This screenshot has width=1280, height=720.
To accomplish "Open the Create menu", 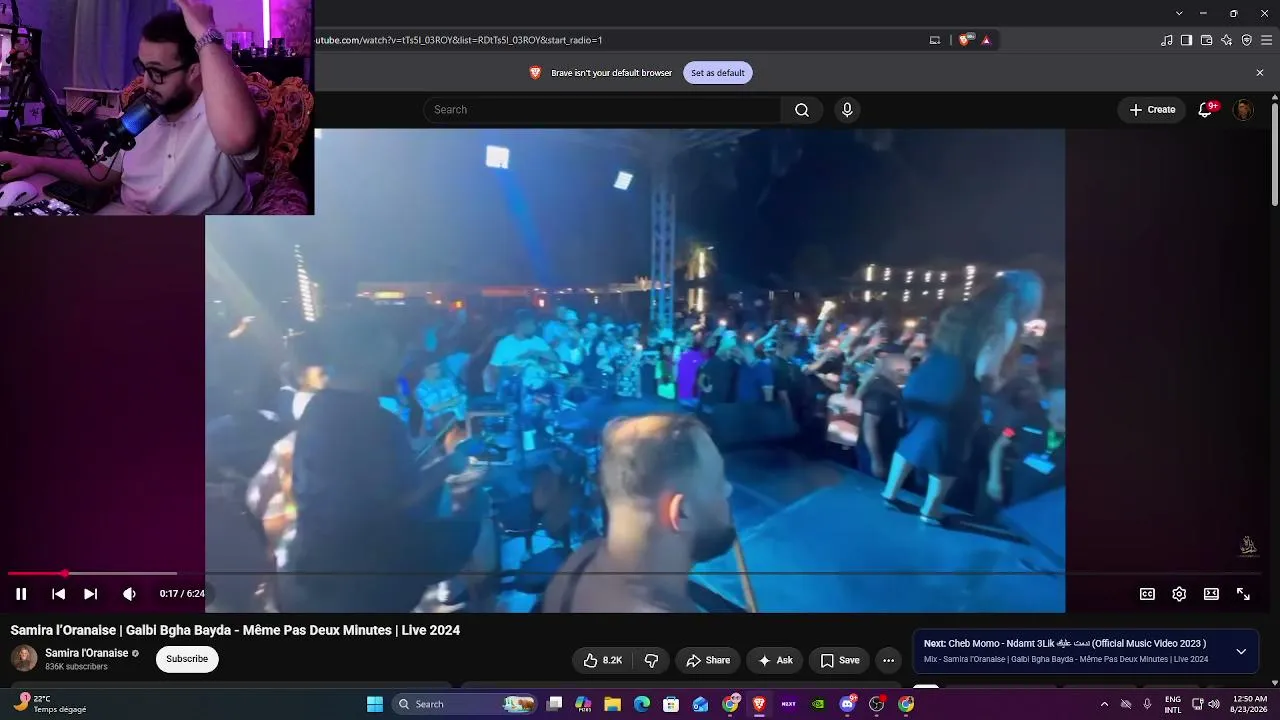I will (x=1152, y=110).
